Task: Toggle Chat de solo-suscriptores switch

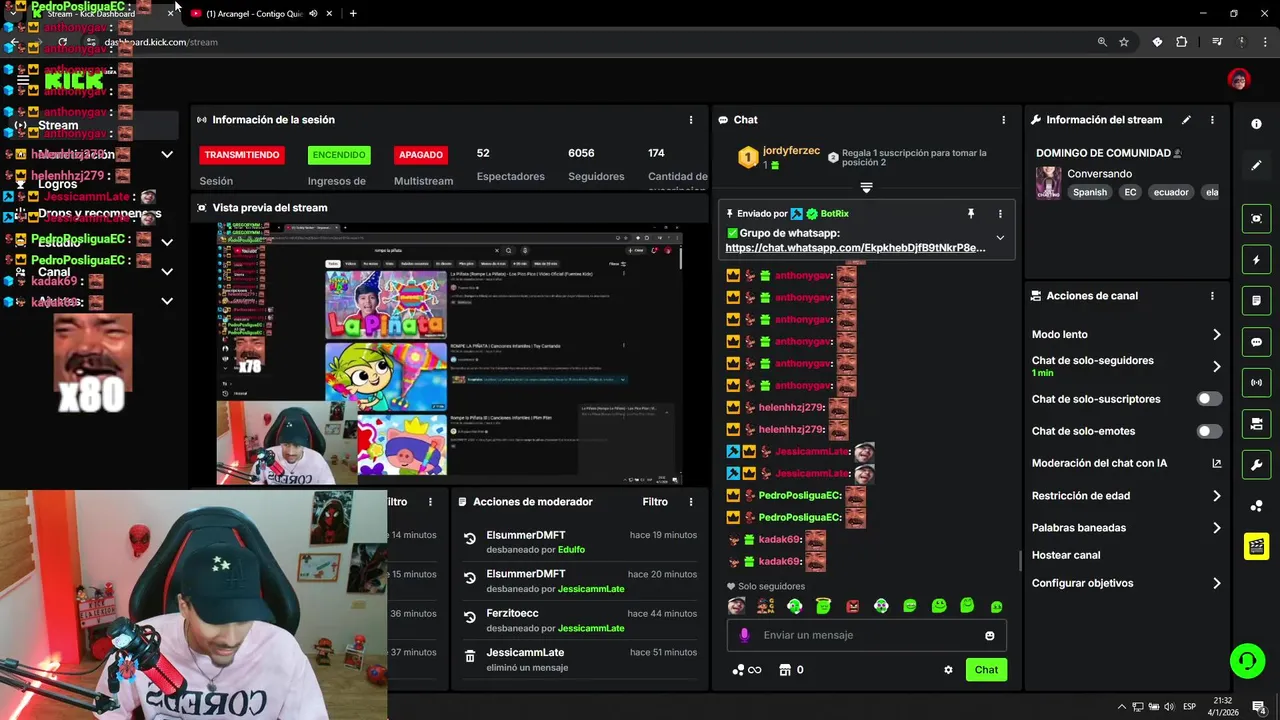Action: pyautogui.click(x=1209, y=399)
